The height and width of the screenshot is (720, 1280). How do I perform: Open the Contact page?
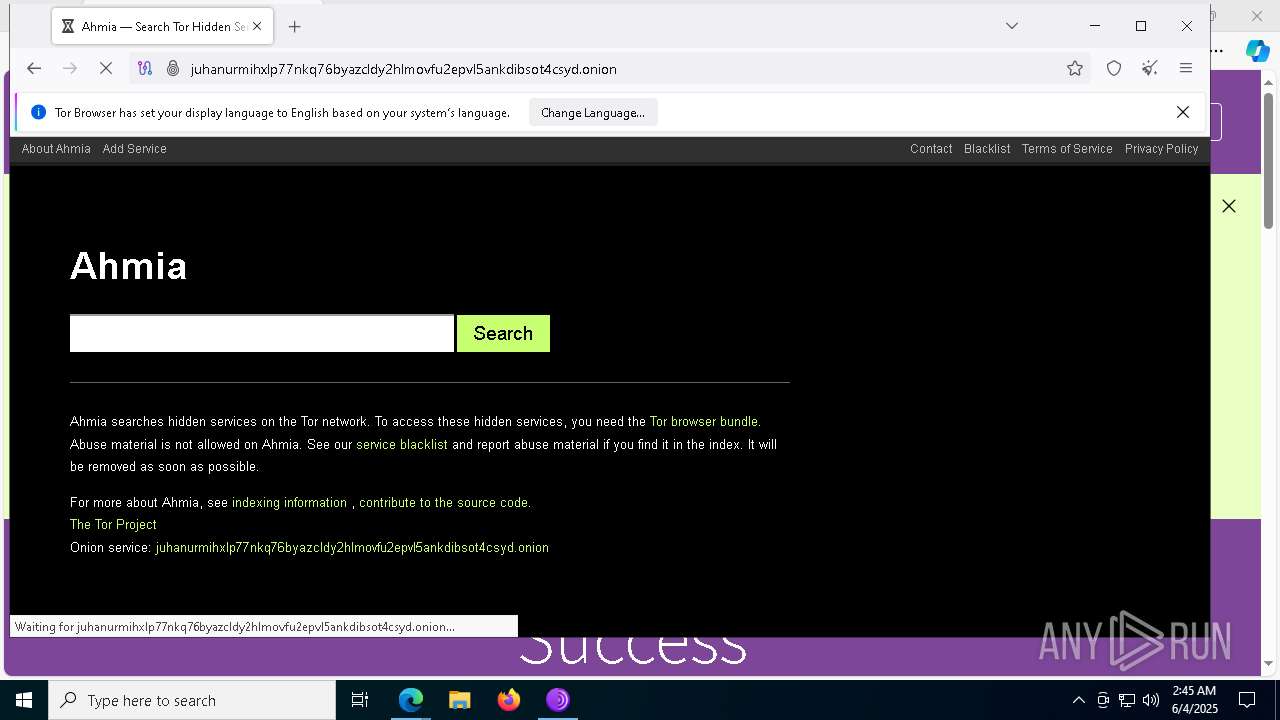click(x=931, y=149)
